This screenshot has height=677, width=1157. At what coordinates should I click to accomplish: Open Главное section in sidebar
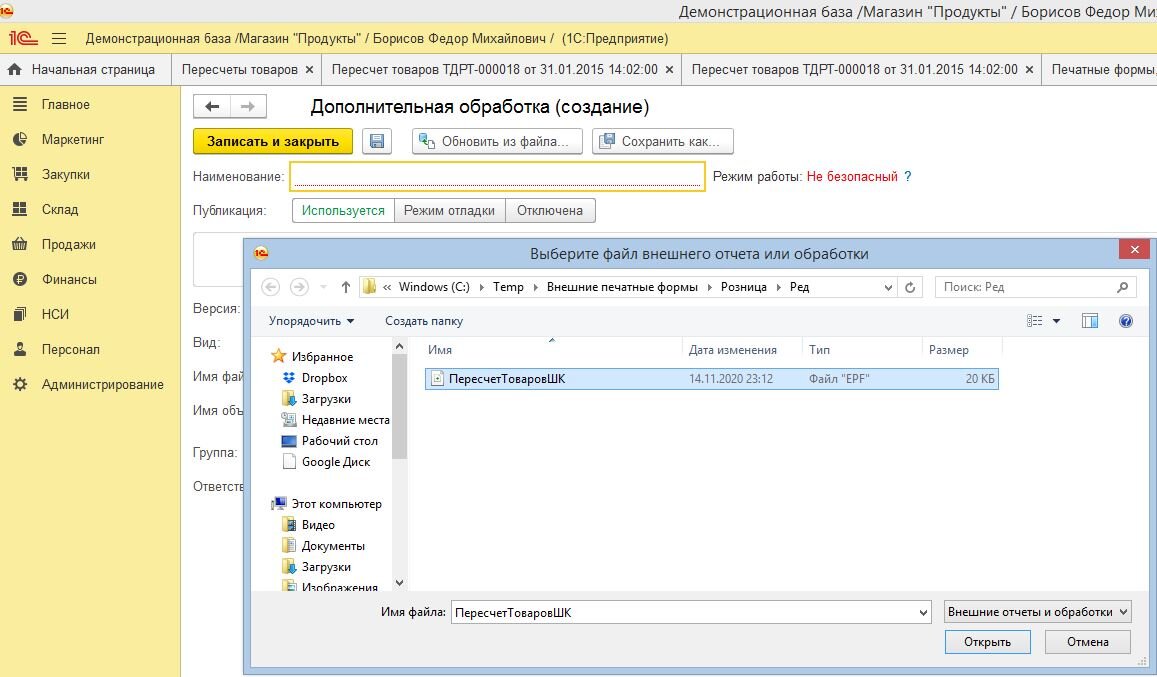point(66,105)
